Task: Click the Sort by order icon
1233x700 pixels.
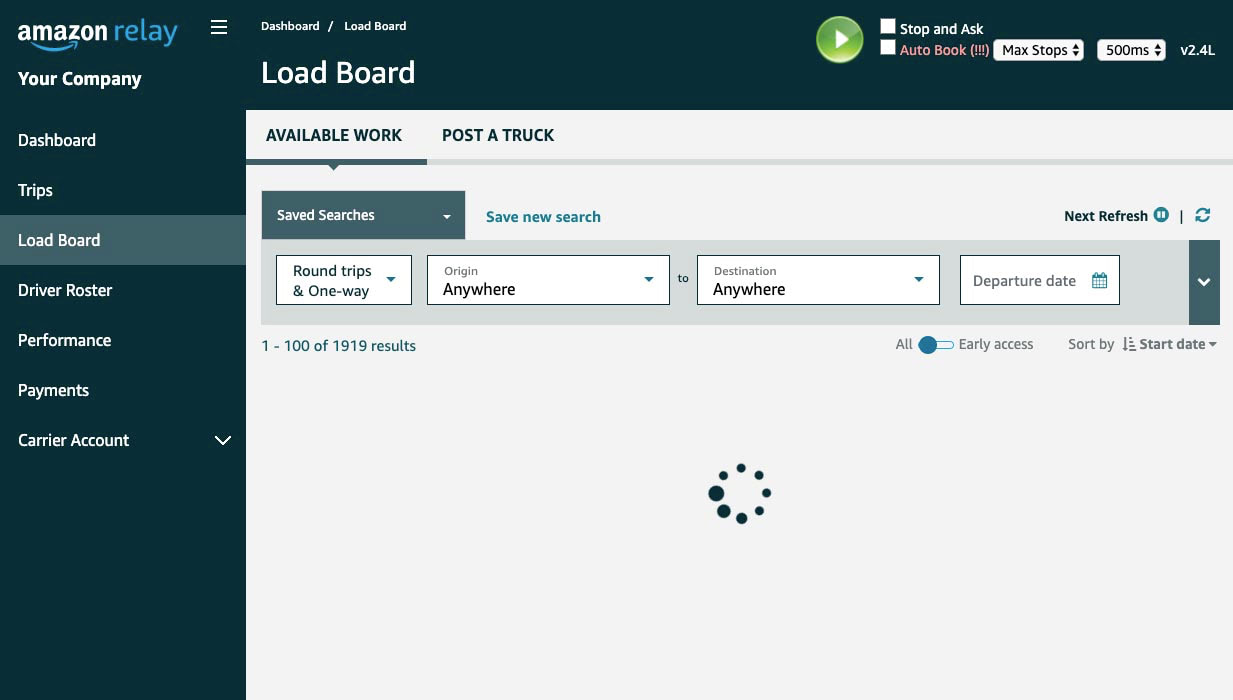Action: pos(1129,344)
